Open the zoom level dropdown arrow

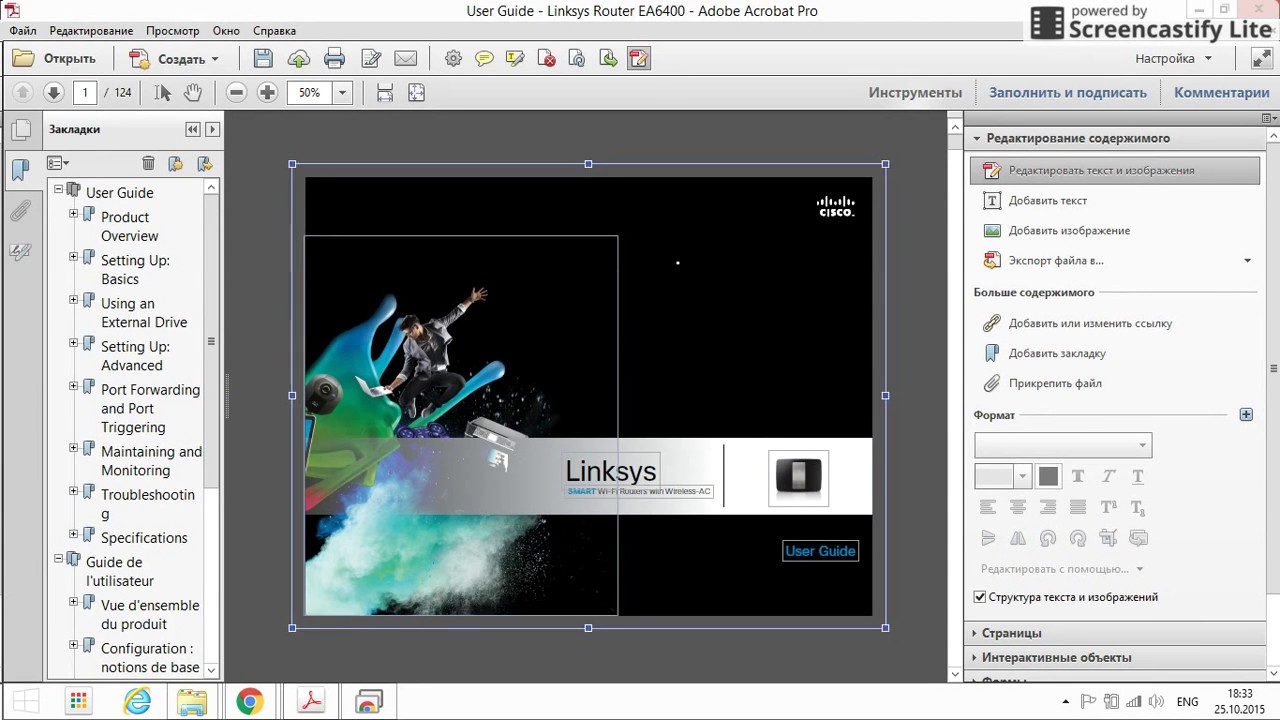tap(341, 92)
